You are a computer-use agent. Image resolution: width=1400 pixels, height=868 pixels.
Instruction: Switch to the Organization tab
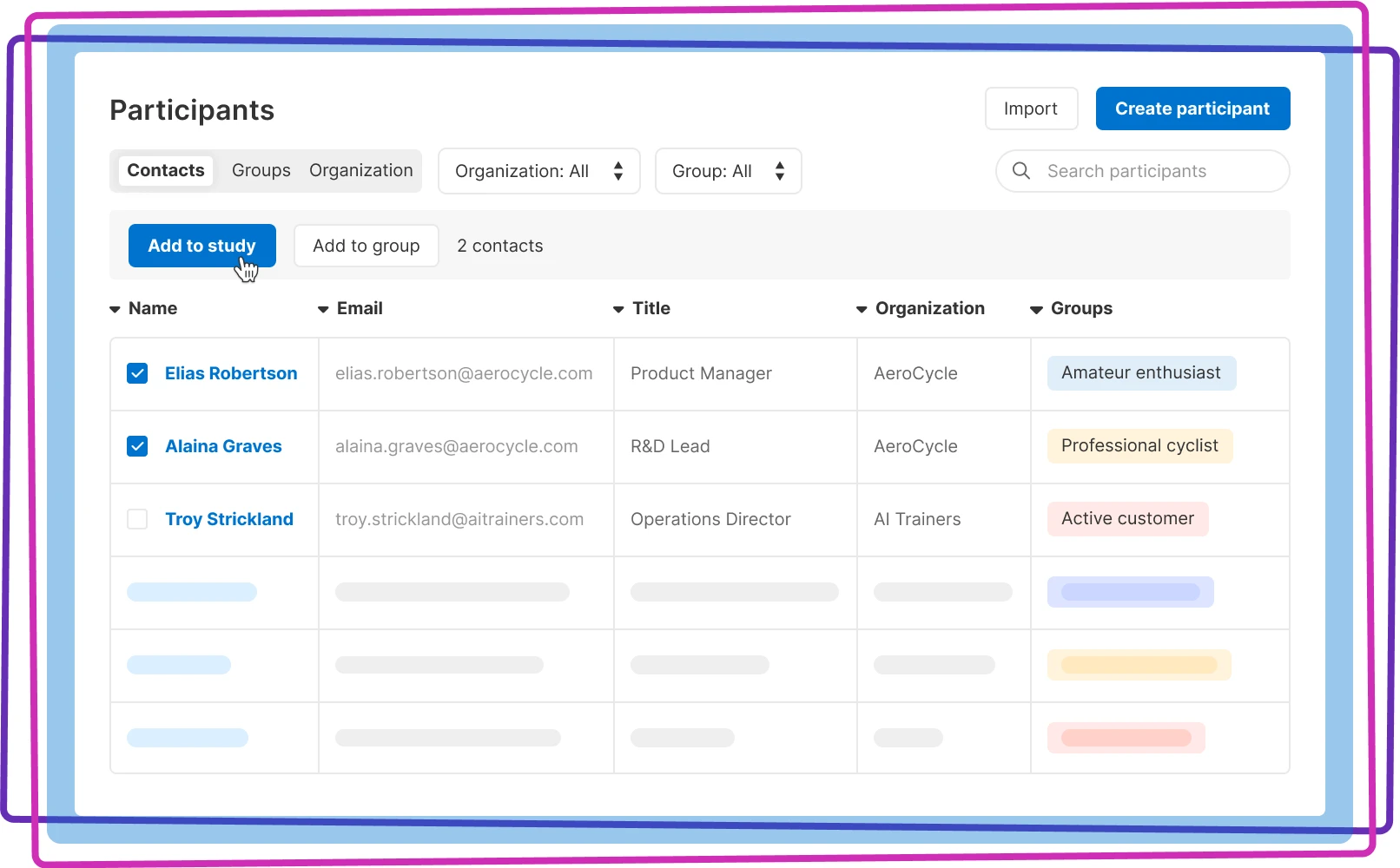click(360, 171)
